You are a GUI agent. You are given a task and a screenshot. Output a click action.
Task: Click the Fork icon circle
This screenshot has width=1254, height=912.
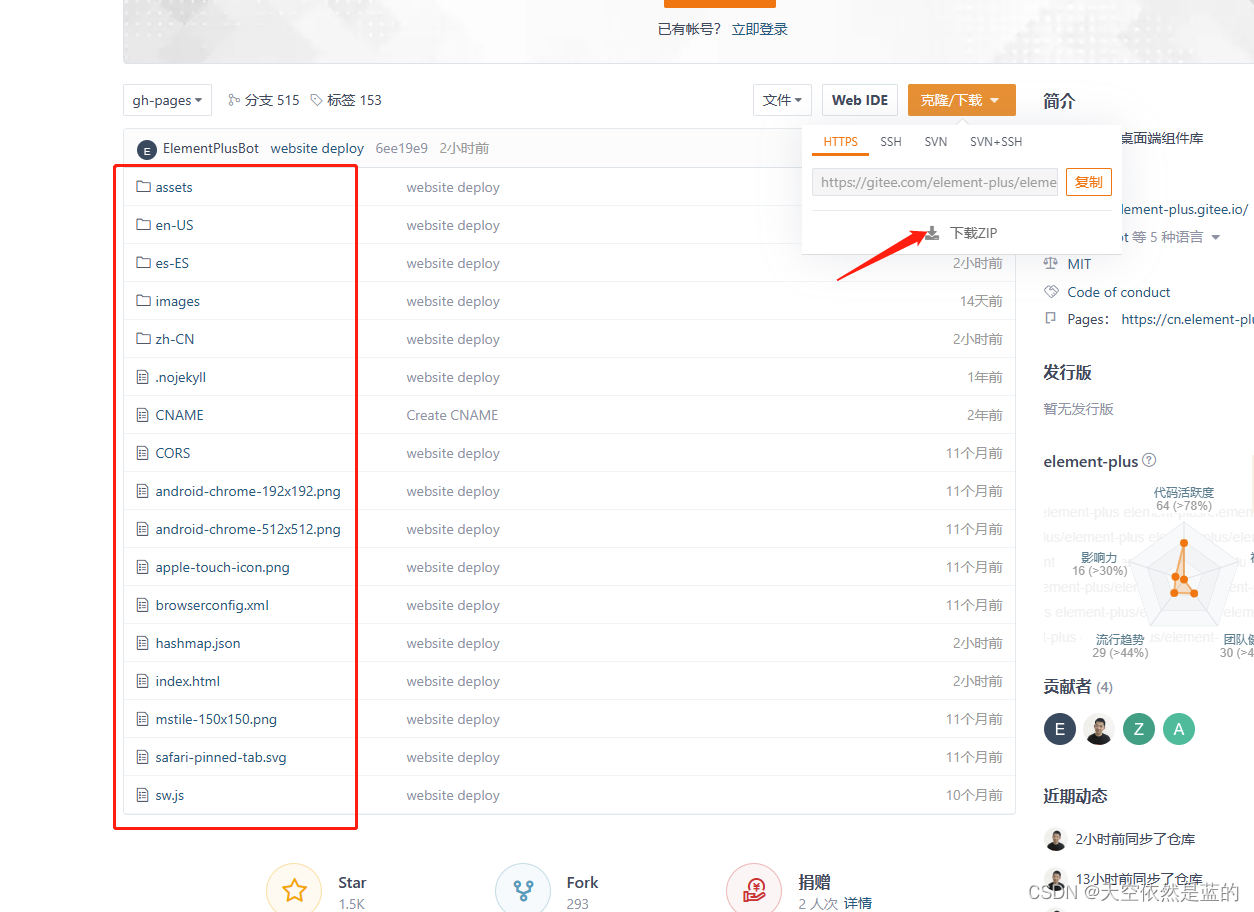point(523,890)
